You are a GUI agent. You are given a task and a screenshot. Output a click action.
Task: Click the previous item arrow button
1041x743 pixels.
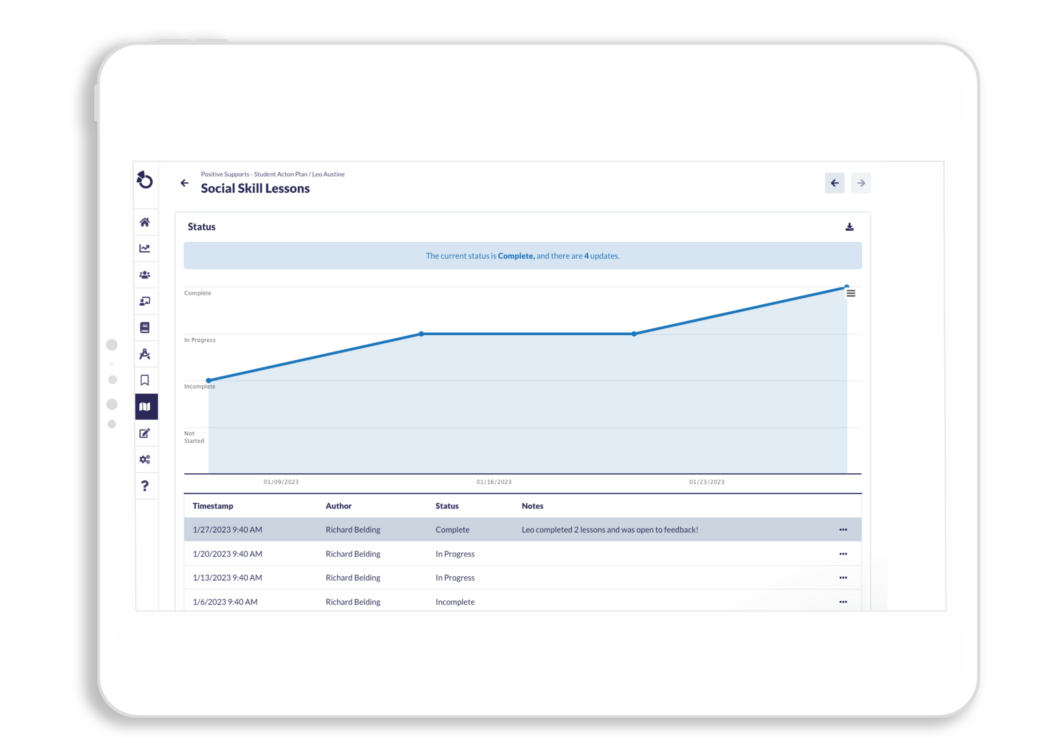point(835,183)
